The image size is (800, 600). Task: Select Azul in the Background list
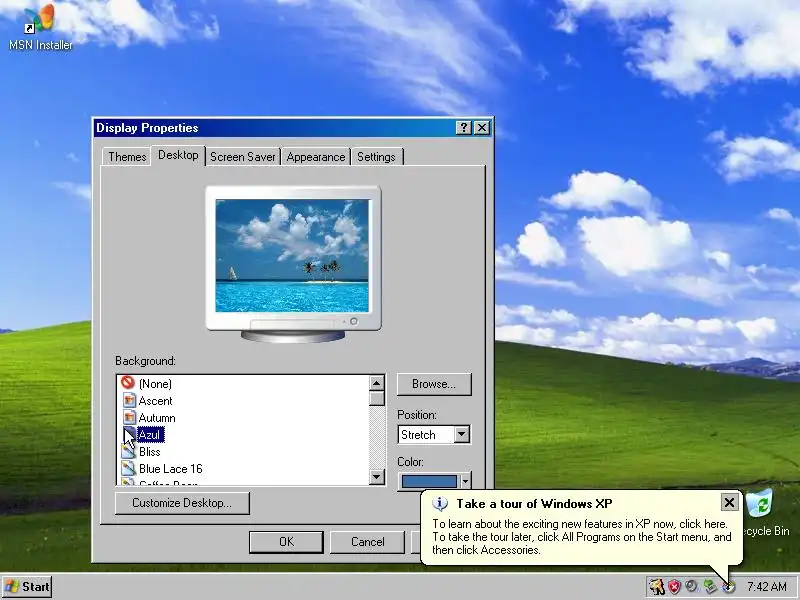pyautogui.click(x=150, y=435)
